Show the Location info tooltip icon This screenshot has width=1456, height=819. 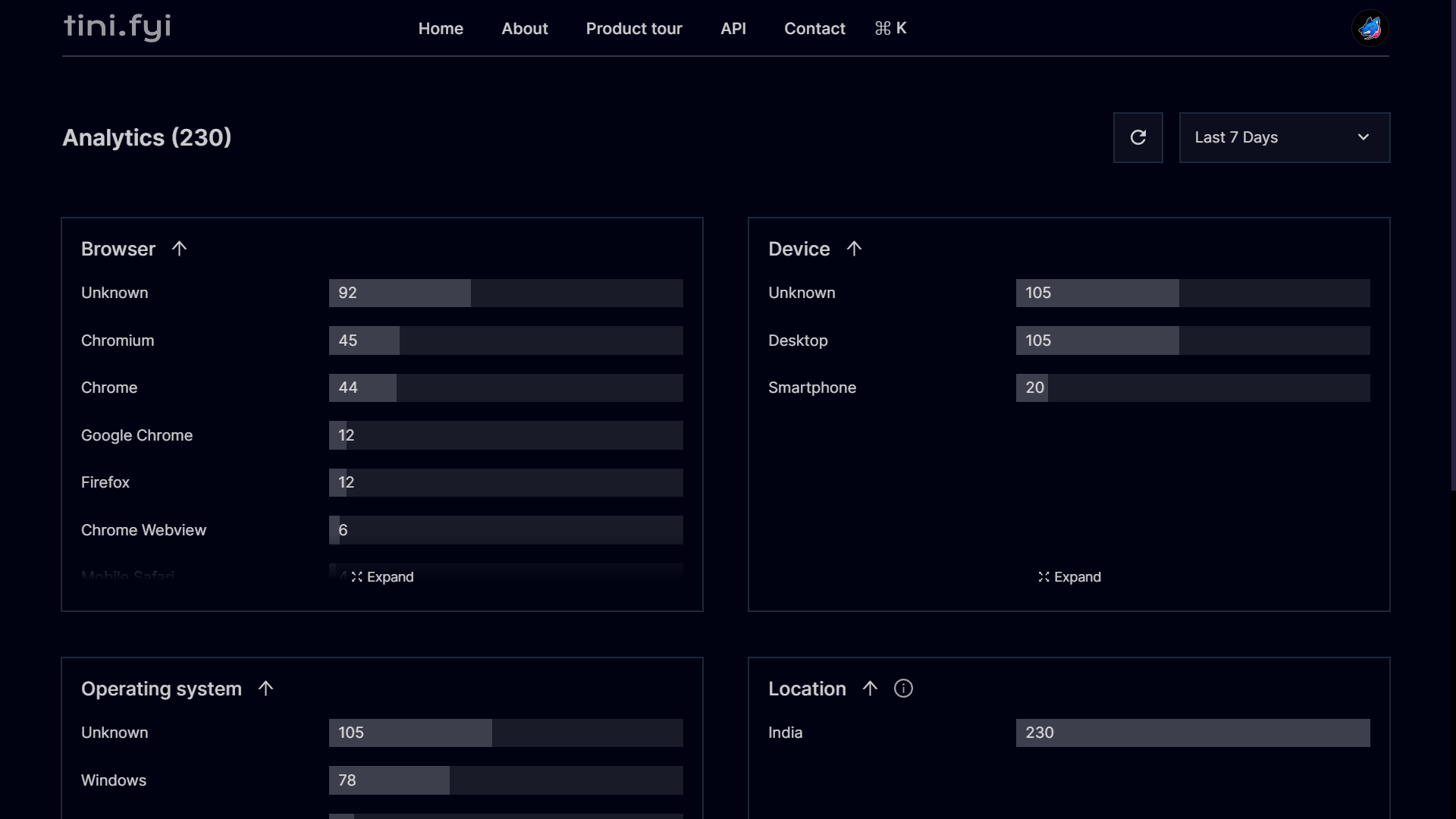(x=903, y=689)
